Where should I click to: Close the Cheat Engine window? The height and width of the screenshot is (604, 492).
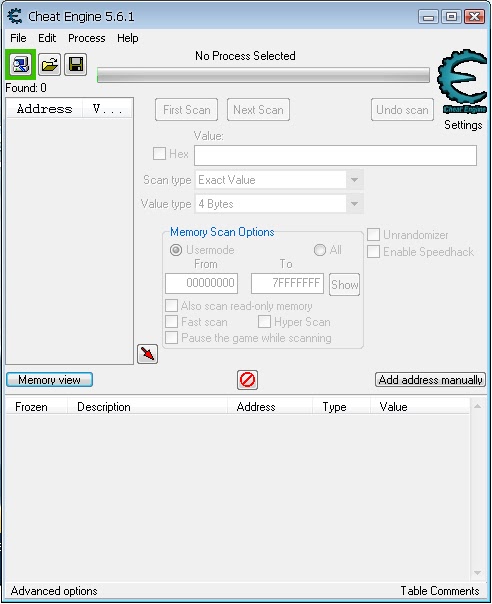(474, 17)
